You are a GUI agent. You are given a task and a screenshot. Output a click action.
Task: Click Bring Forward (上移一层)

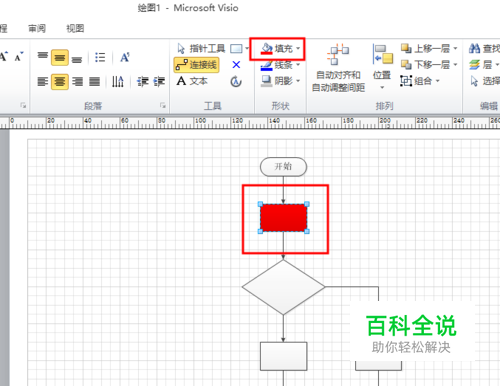click(426, 49)
